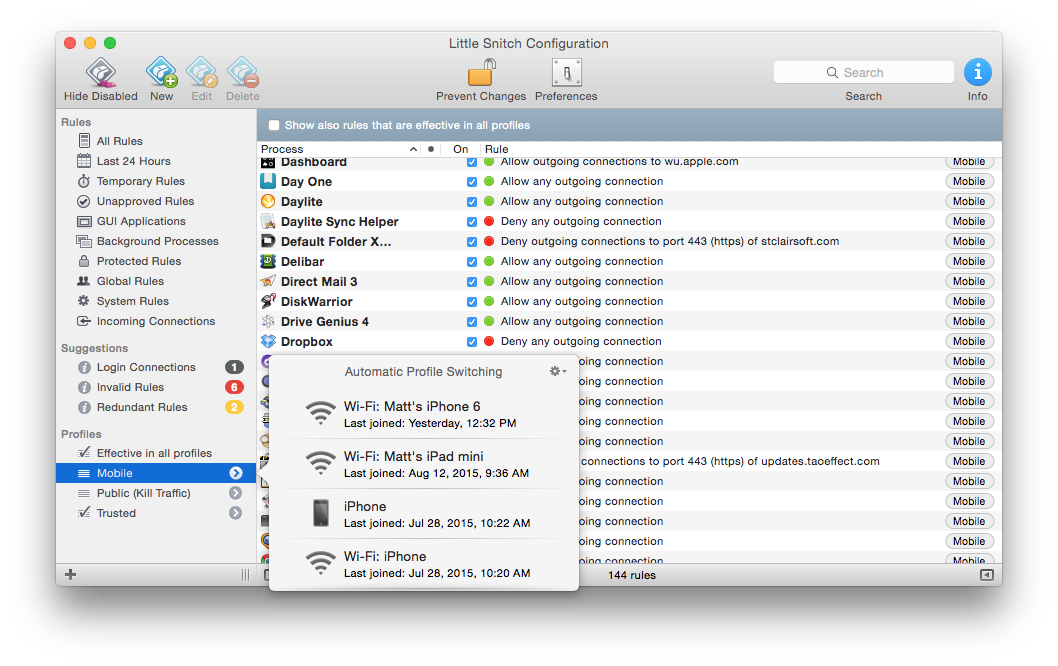This screenshot has width=1058, height=666.
Task: Click the Invalid Rules info icon
Action: (84, 387)
